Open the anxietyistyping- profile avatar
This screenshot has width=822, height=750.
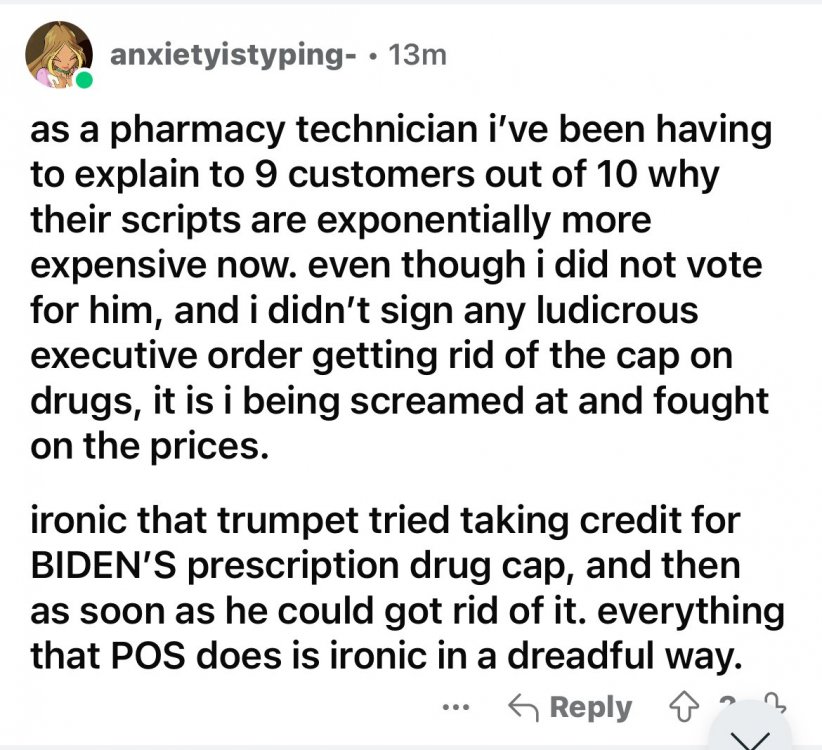coord(59,54)
